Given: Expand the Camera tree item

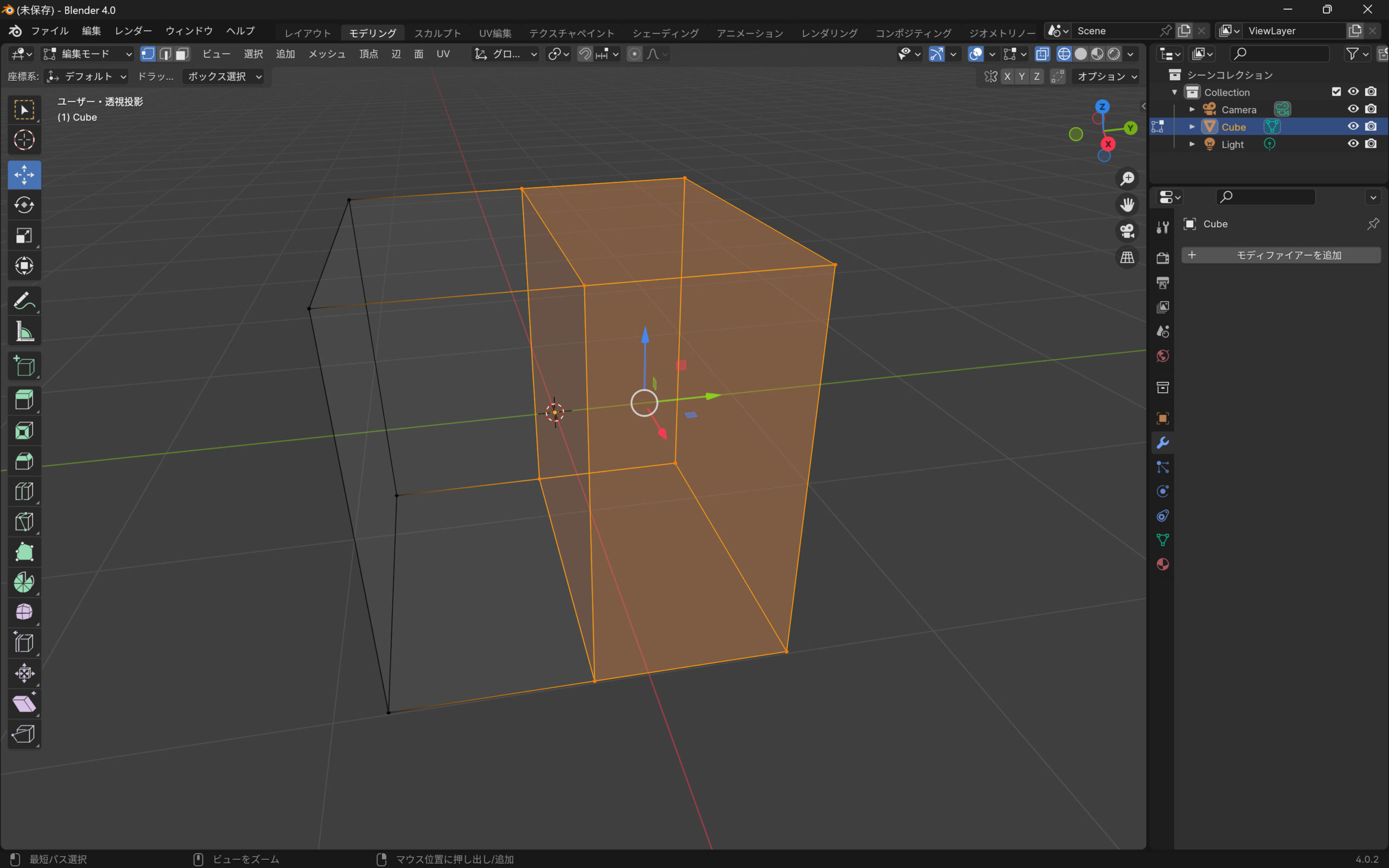Looking at the screenshot, I should click(1192, 109).
